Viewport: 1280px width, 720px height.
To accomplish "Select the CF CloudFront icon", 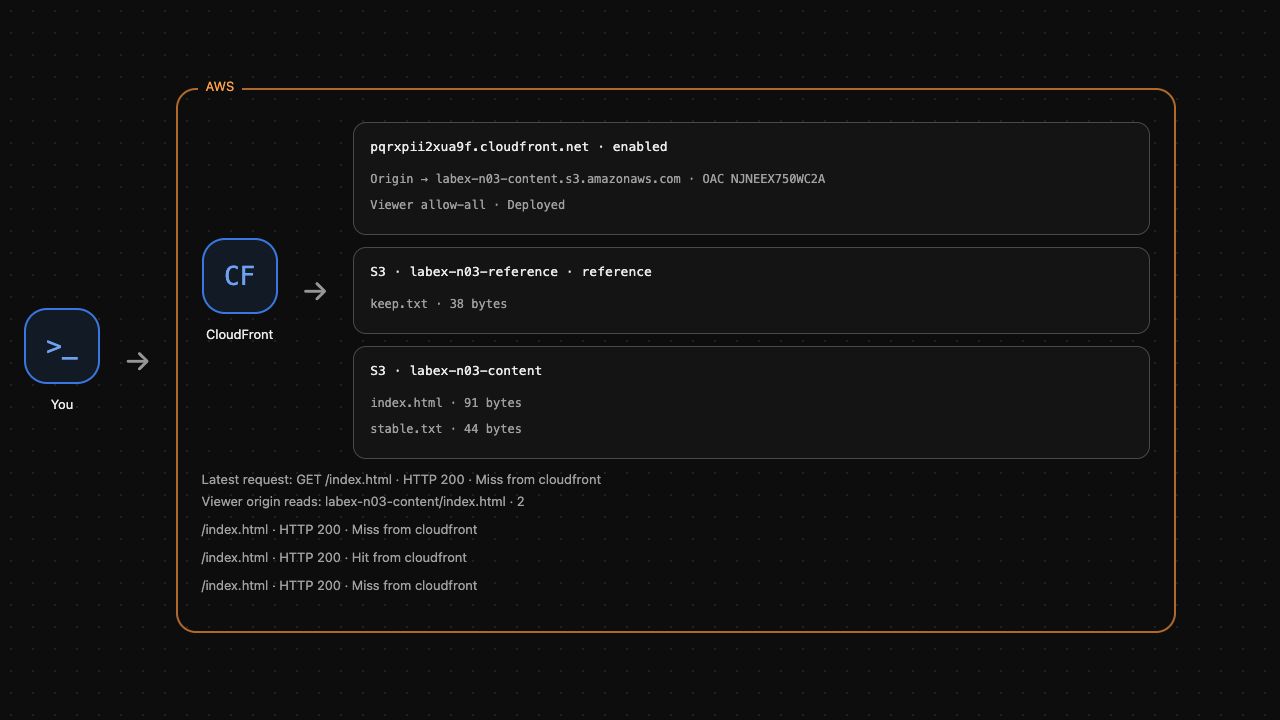I will tap(240, 276).
